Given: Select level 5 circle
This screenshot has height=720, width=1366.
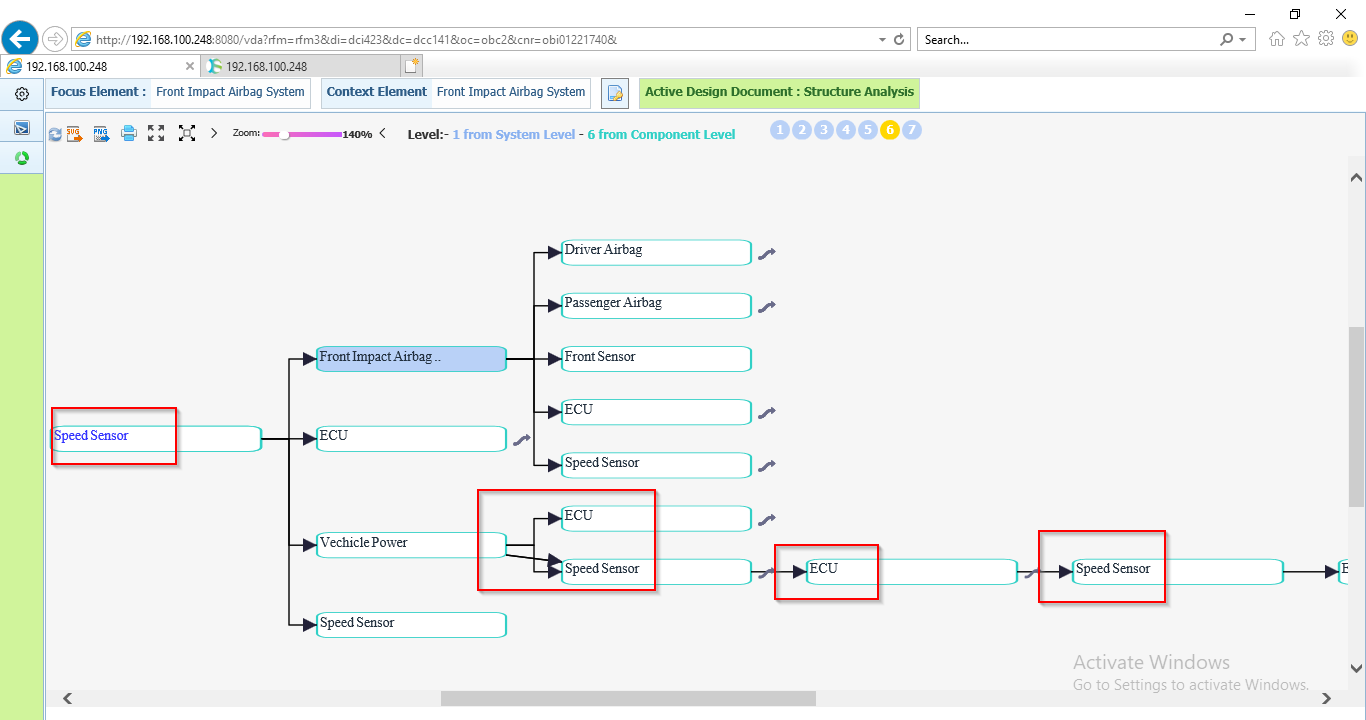Looking at the screenshot, I should pyautogui.click(x=868, y=130).
